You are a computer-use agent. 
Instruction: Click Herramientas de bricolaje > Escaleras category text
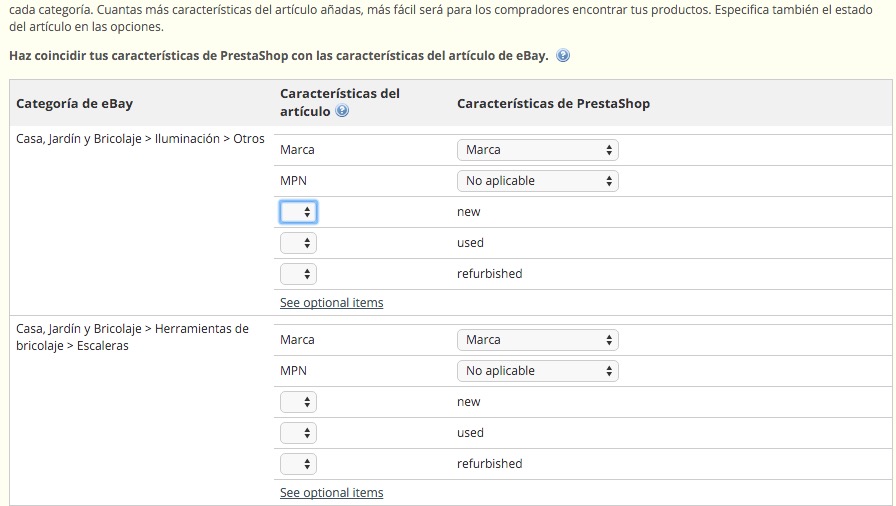point(132,337)
